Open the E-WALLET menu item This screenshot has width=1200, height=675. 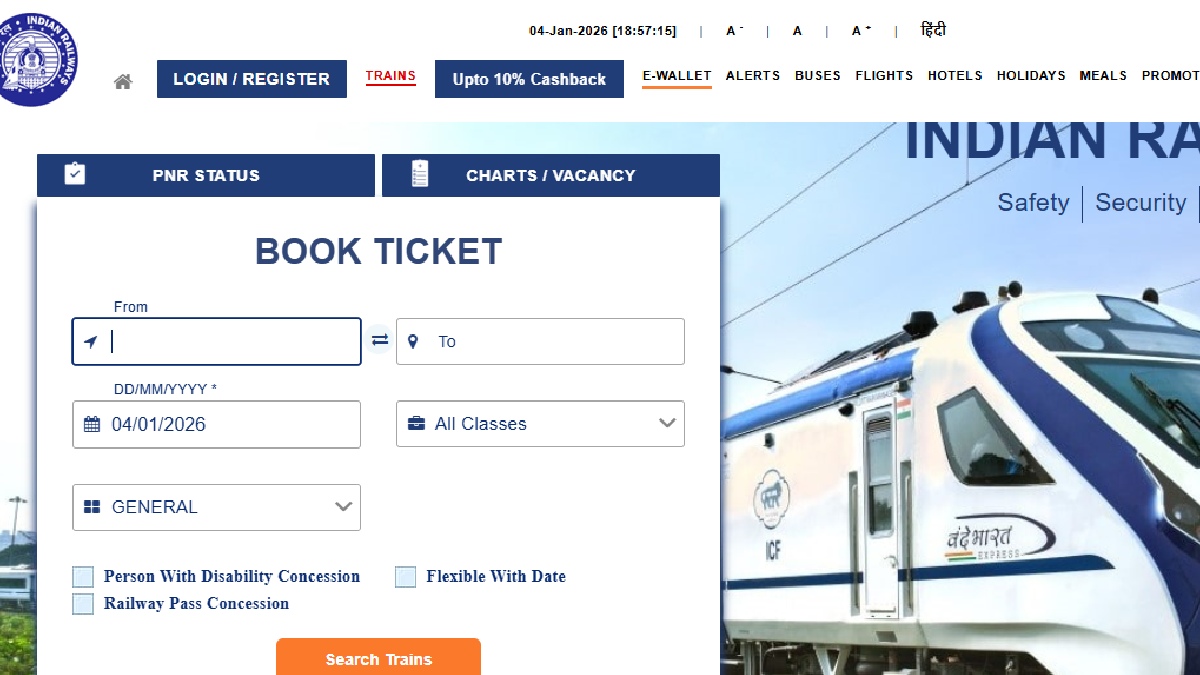tap(677, 76)
